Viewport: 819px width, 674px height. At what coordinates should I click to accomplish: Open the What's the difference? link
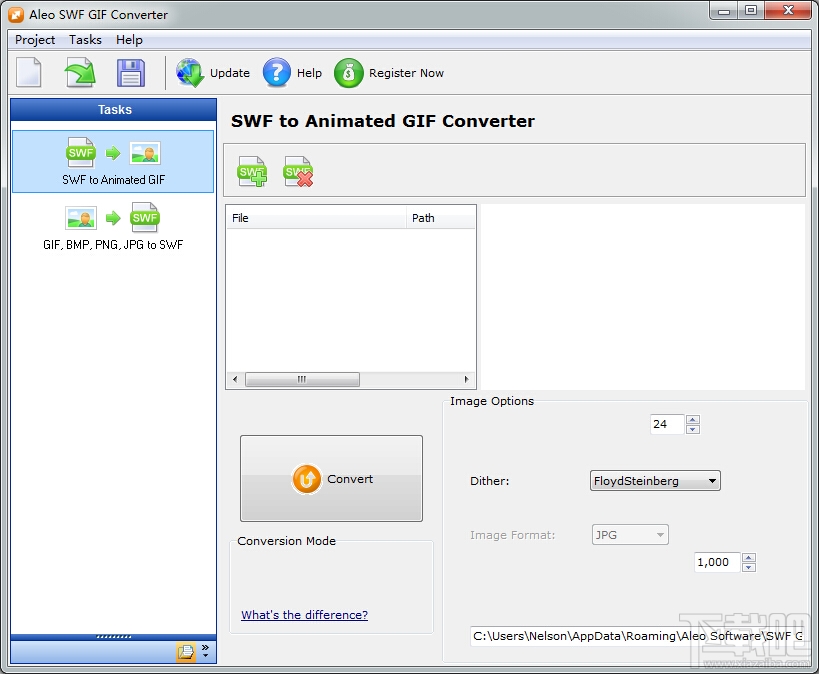point(305,614)
